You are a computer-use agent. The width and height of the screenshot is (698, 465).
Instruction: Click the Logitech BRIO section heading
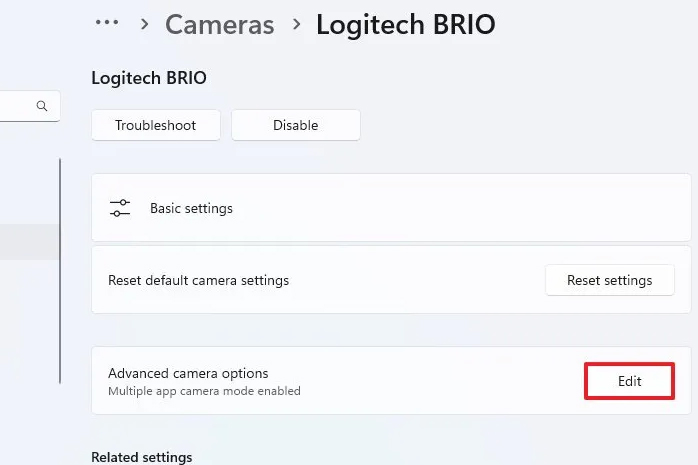[x=148, y=78]
